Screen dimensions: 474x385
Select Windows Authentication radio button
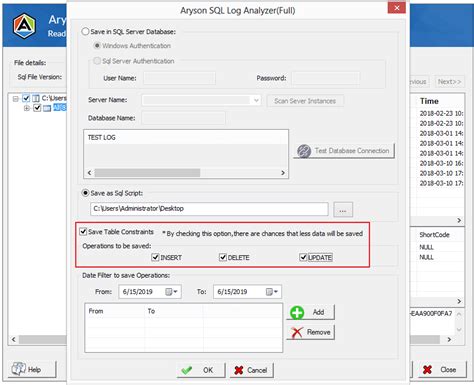pos(97,45)
